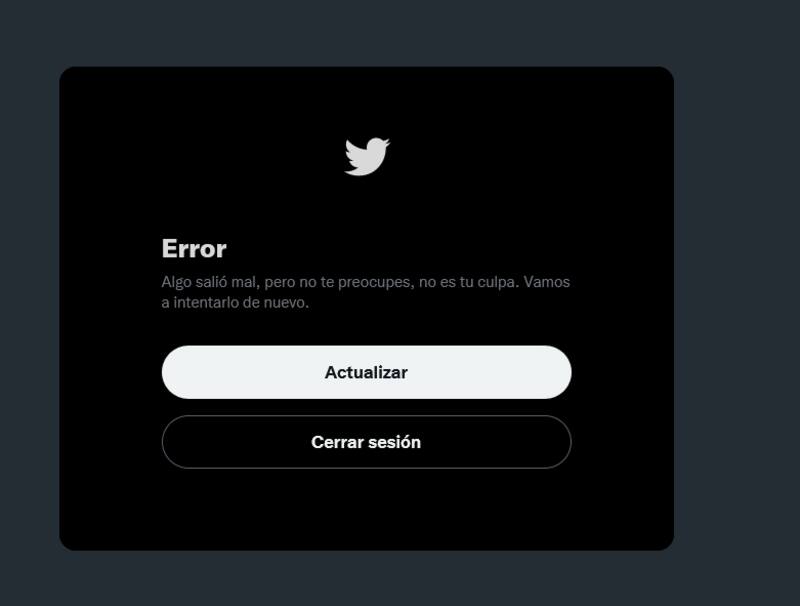Activate the dark Cerrar sesión pill button

[366, 442]
